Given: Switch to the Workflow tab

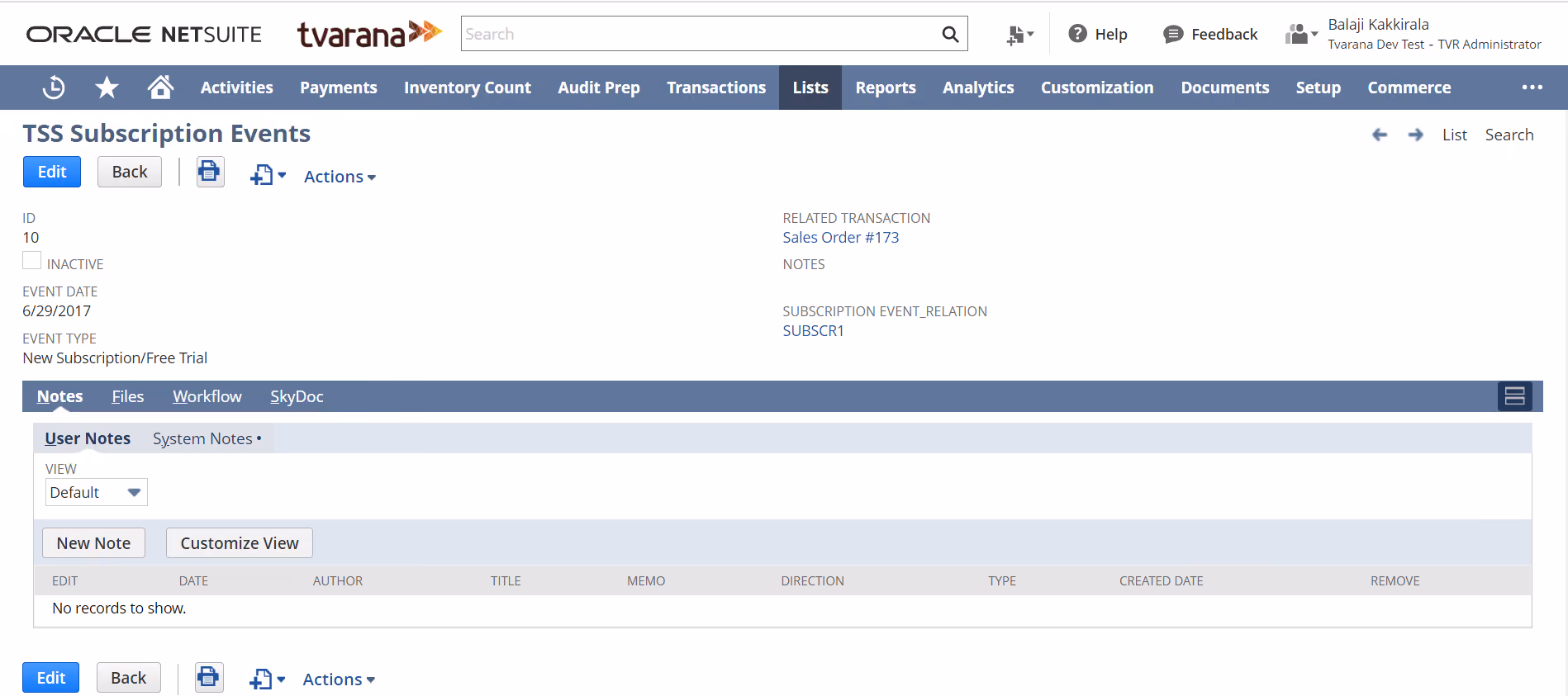Looking at the screenshot, I should click(207, 396).
